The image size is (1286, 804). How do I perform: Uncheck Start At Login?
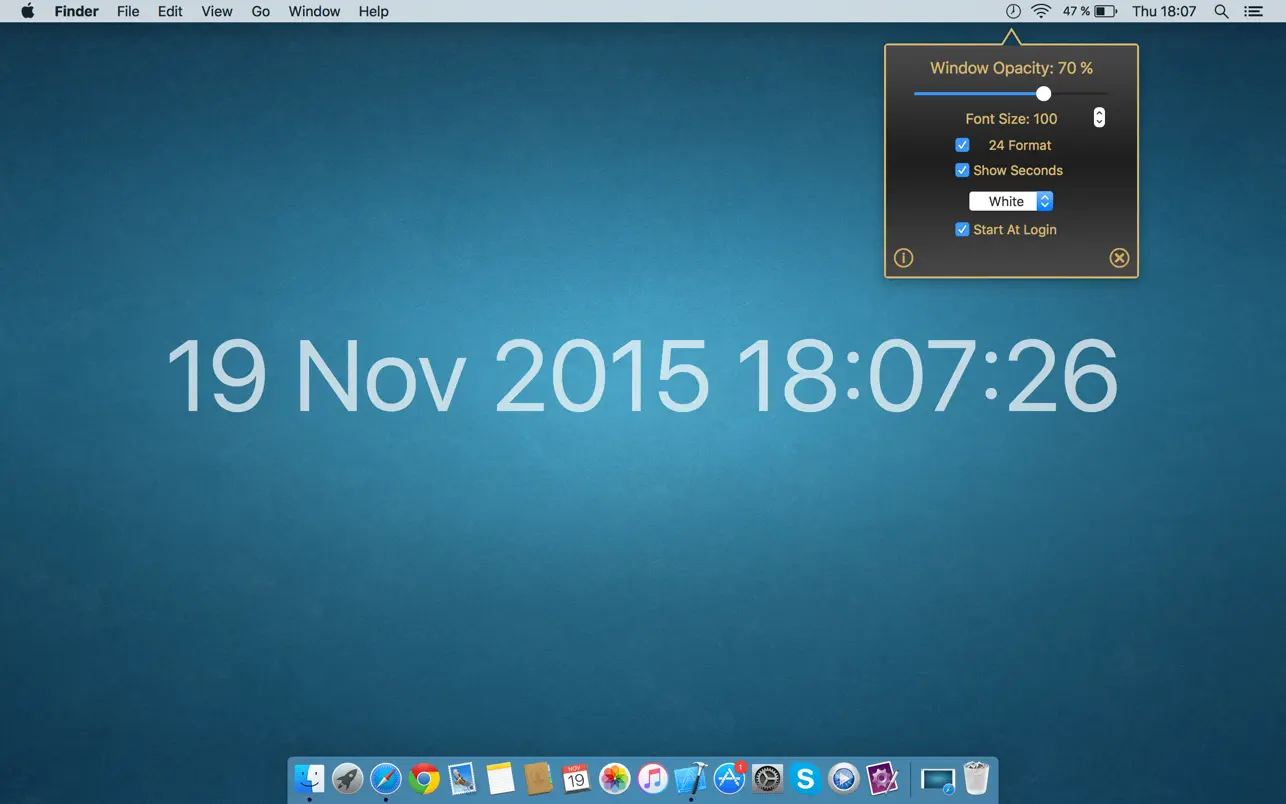click(962, 229)
